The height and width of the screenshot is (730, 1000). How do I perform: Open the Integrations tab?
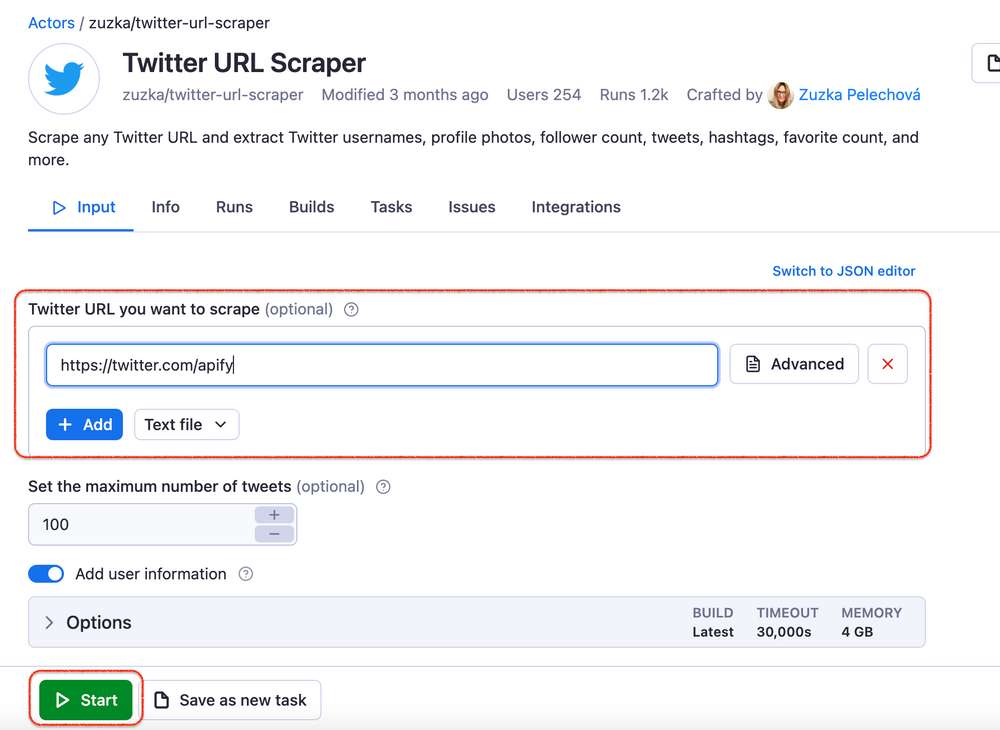[576, 207]
